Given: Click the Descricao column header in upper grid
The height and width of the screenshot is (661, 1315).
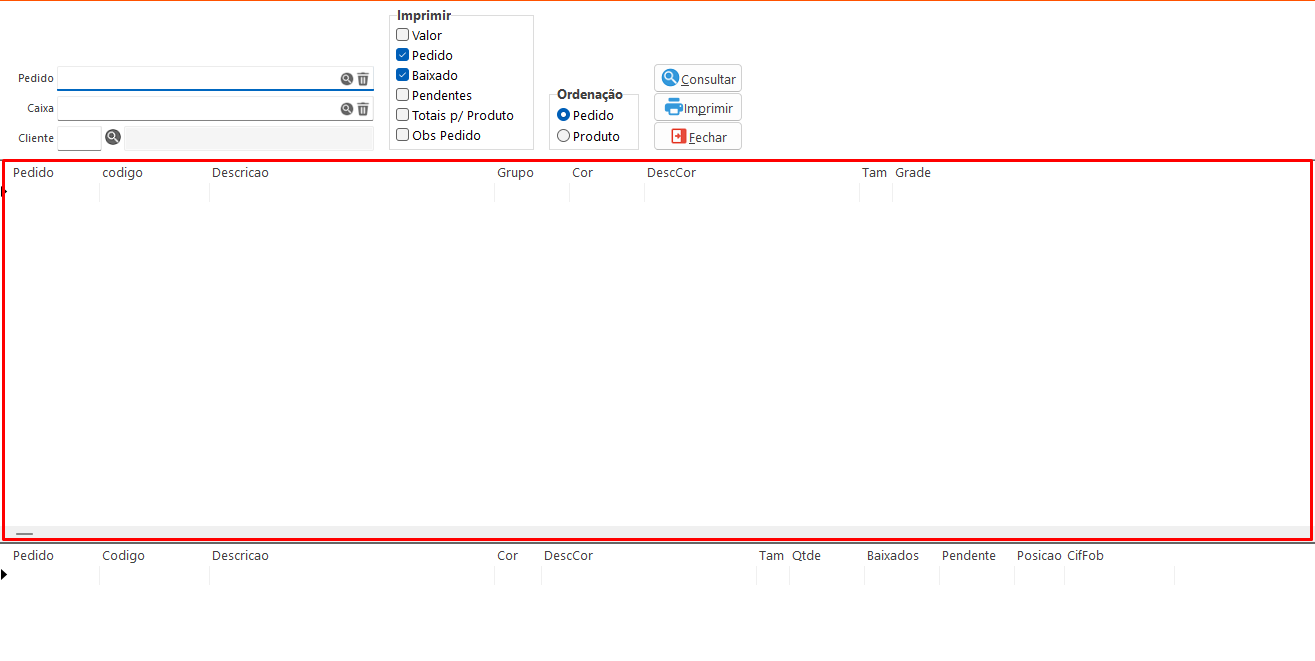Looking at the screenshot, I should [240, 173].
